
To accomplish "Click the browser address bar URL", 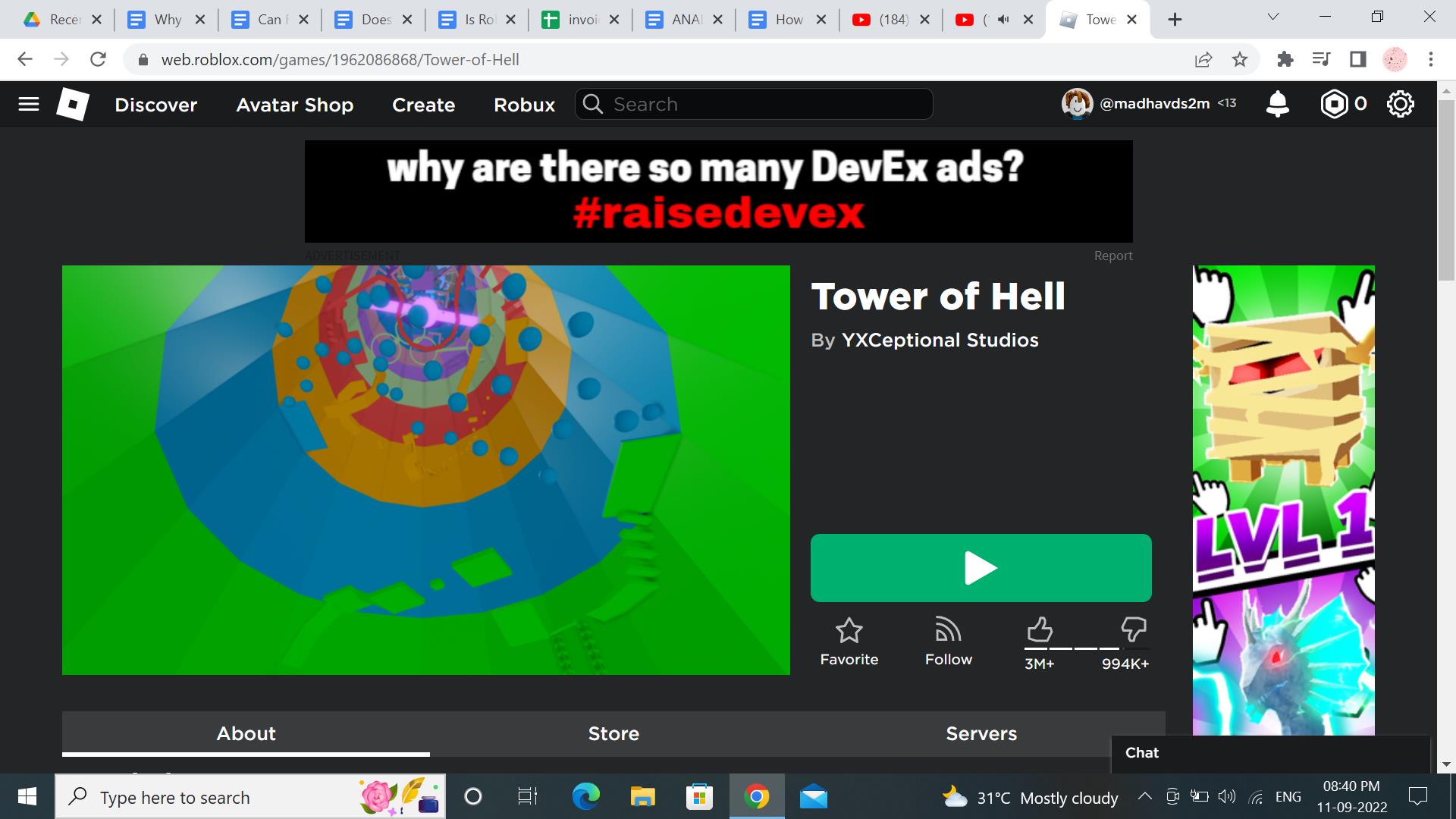I will click(x=340, y=60).
